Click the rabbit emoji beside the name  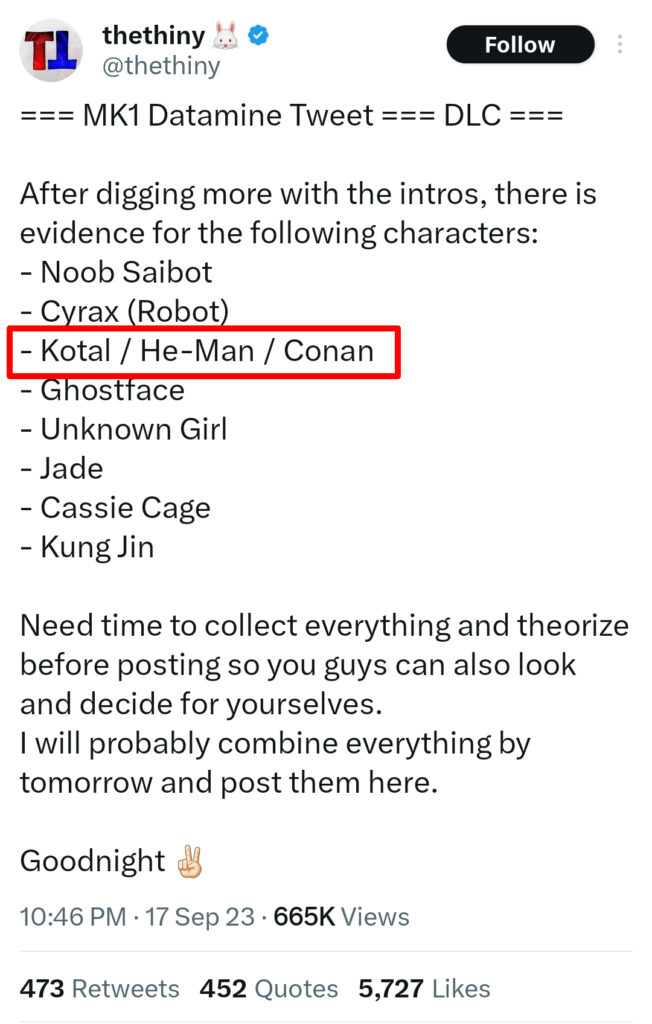[224, 37]
